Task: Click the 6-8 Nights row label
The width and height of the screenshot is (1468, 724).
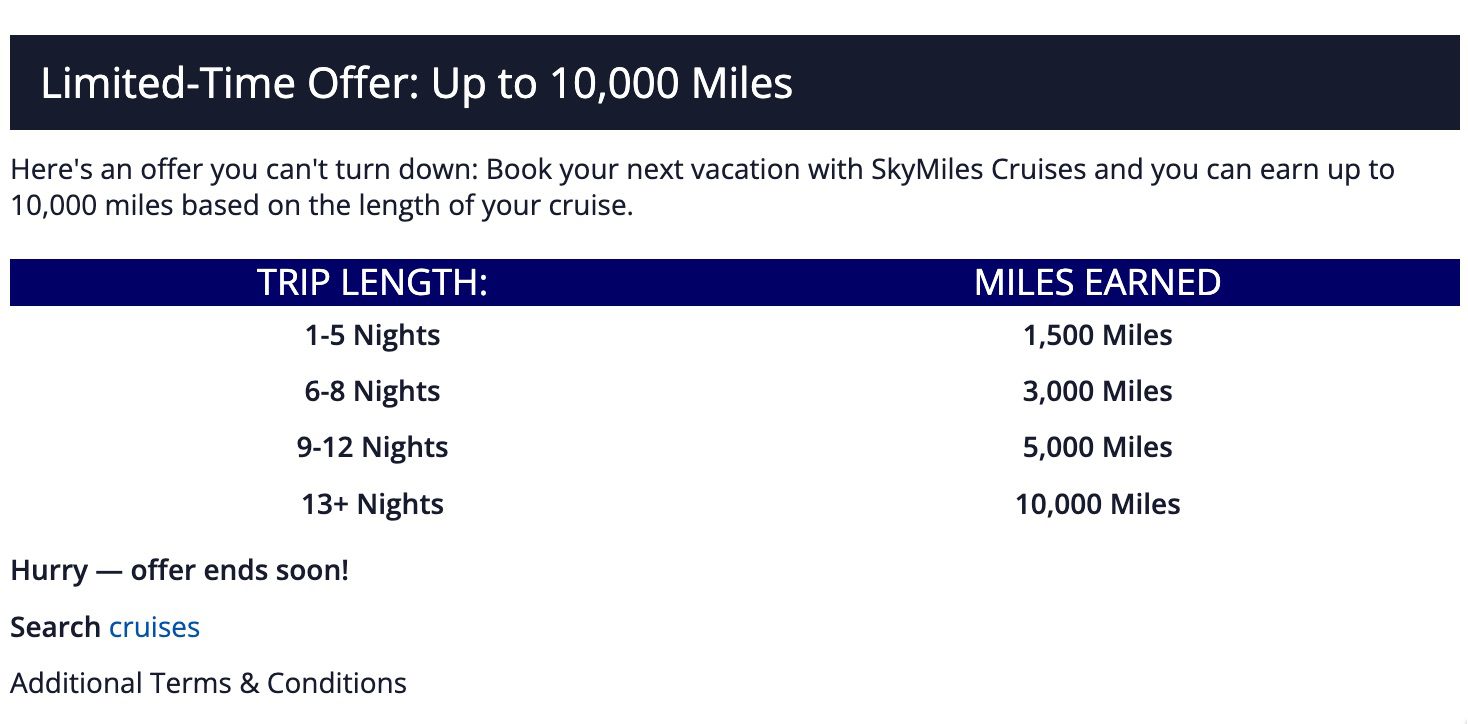Action: (x=372, y=391)
